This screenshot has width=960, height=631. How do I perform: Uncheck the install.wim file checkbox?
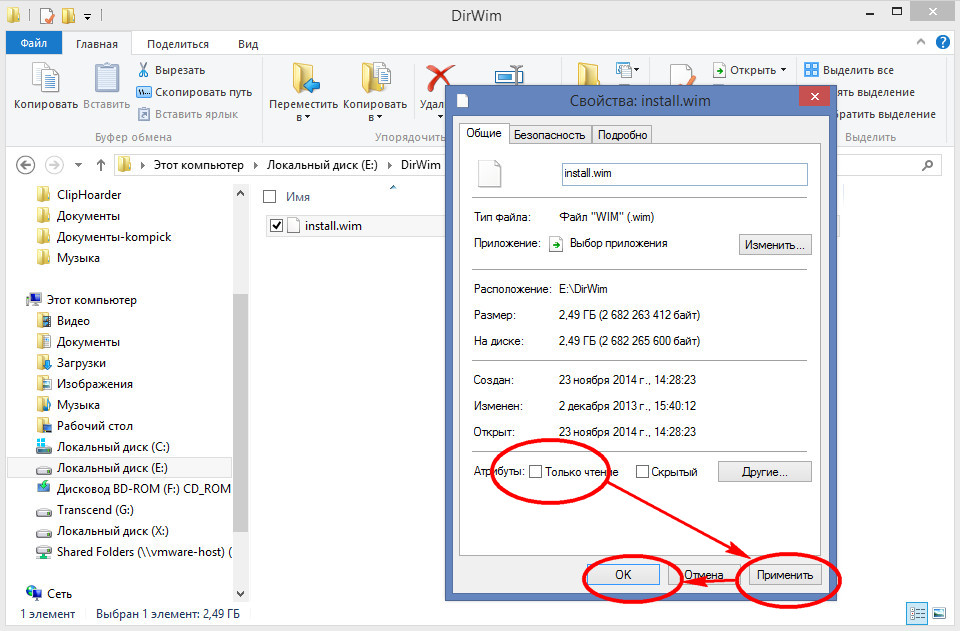point(276,226)
